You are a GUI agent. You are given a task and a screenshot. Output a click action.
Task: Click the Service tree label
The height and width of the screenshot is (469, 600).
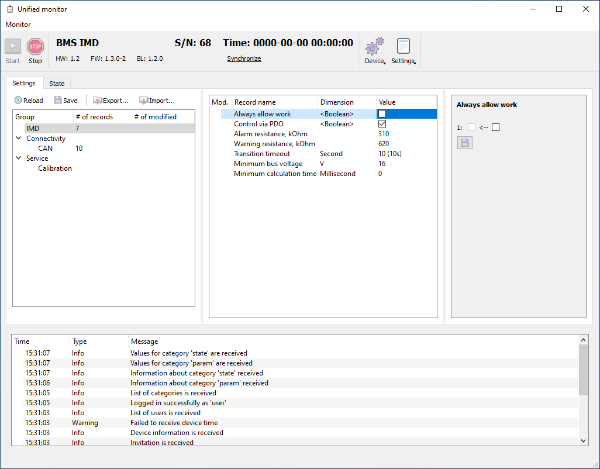click(37, 158)
